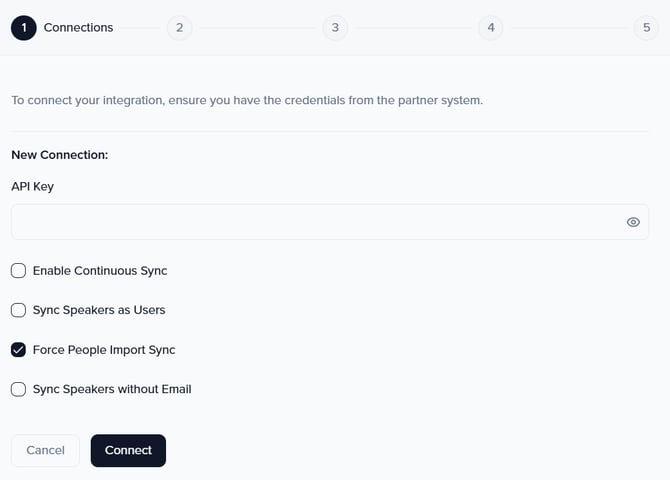Show API key with the eye icon
The height and width of the screenshot is (480, 670).
pyautogui.click(x=633, y=222)
